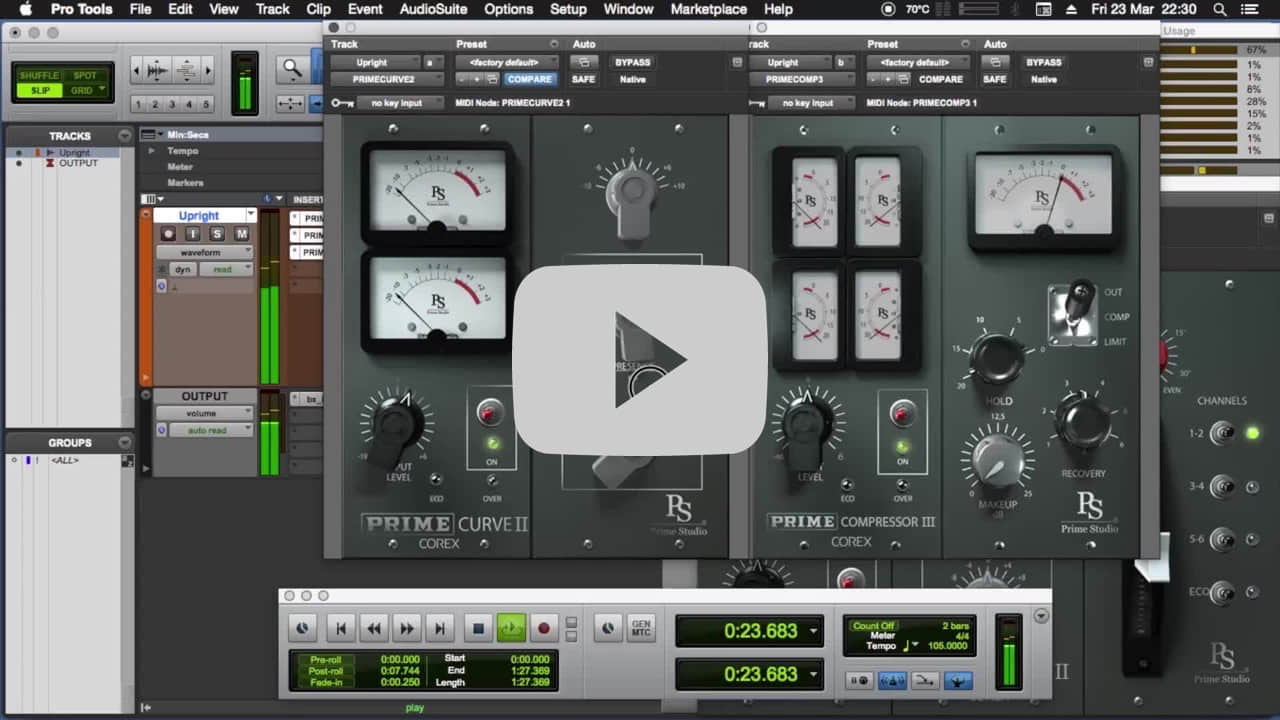Open the Clip menu

point(318,9)
